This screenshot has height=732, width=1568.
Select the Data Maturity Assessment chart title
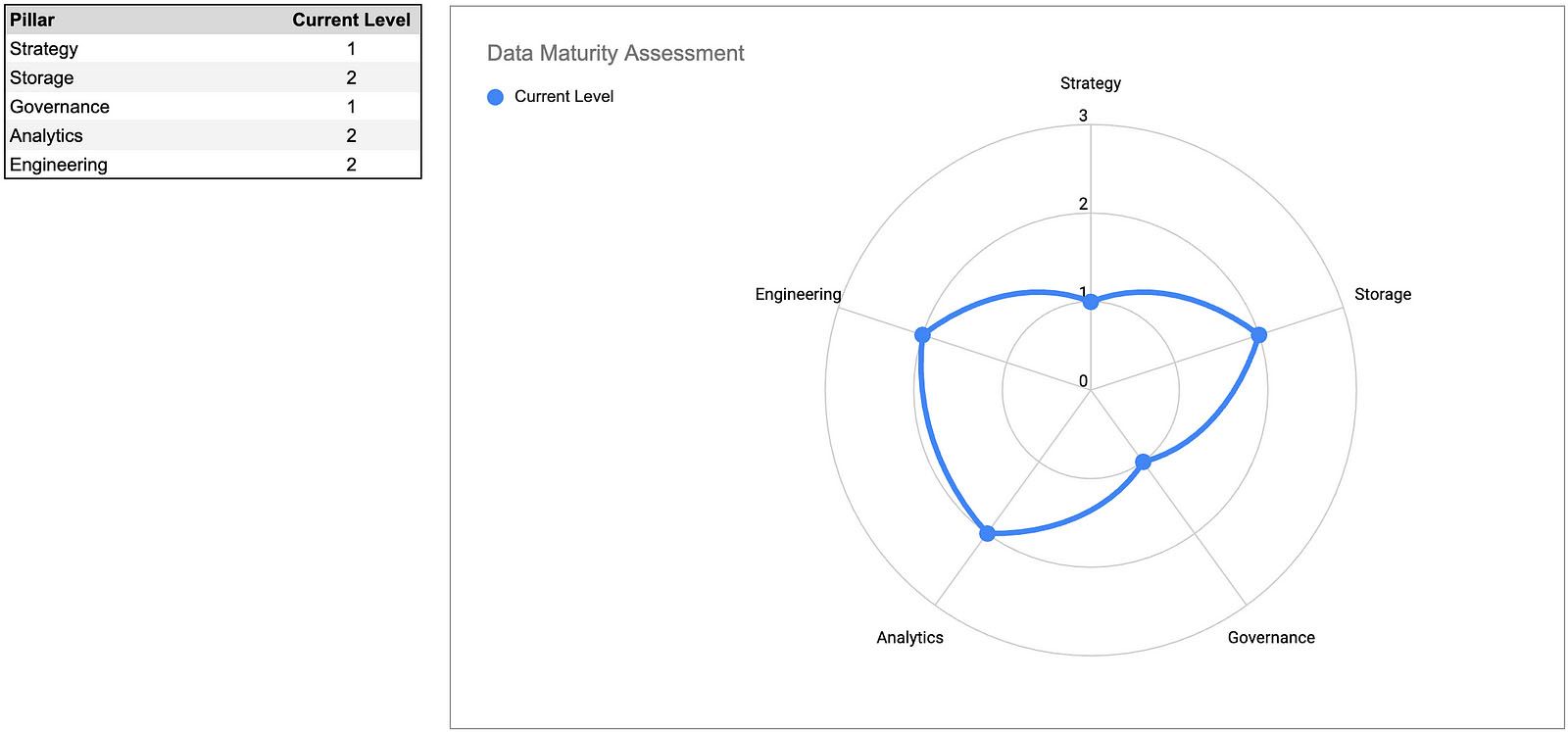tap(615, 54)
